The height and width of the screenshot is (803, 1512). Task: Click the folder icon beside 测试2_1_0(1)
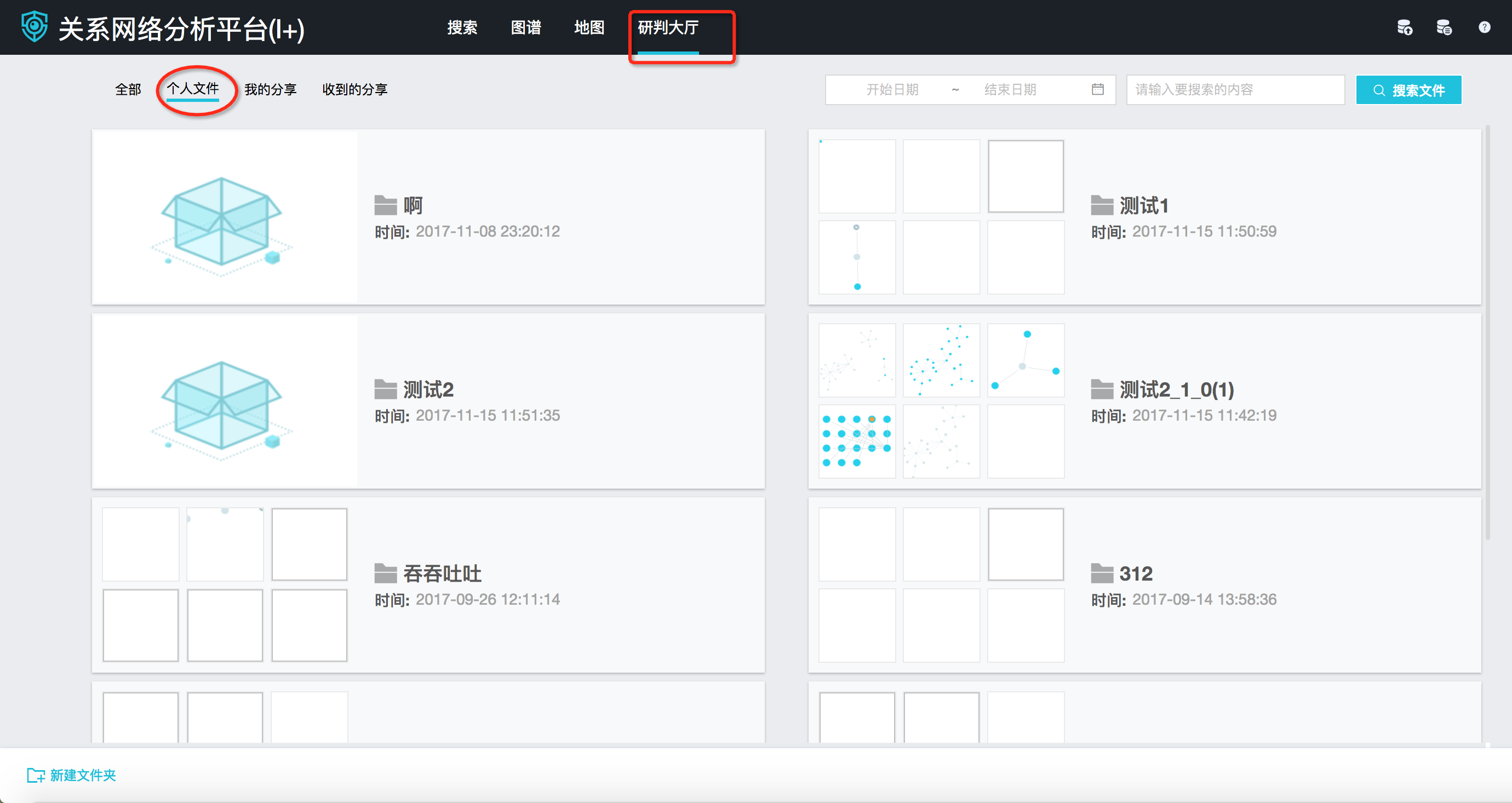coord(1102,389)
